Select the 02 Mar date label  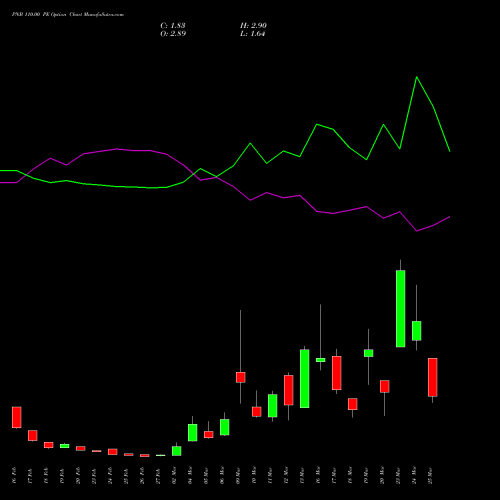[x=174, y=475]
